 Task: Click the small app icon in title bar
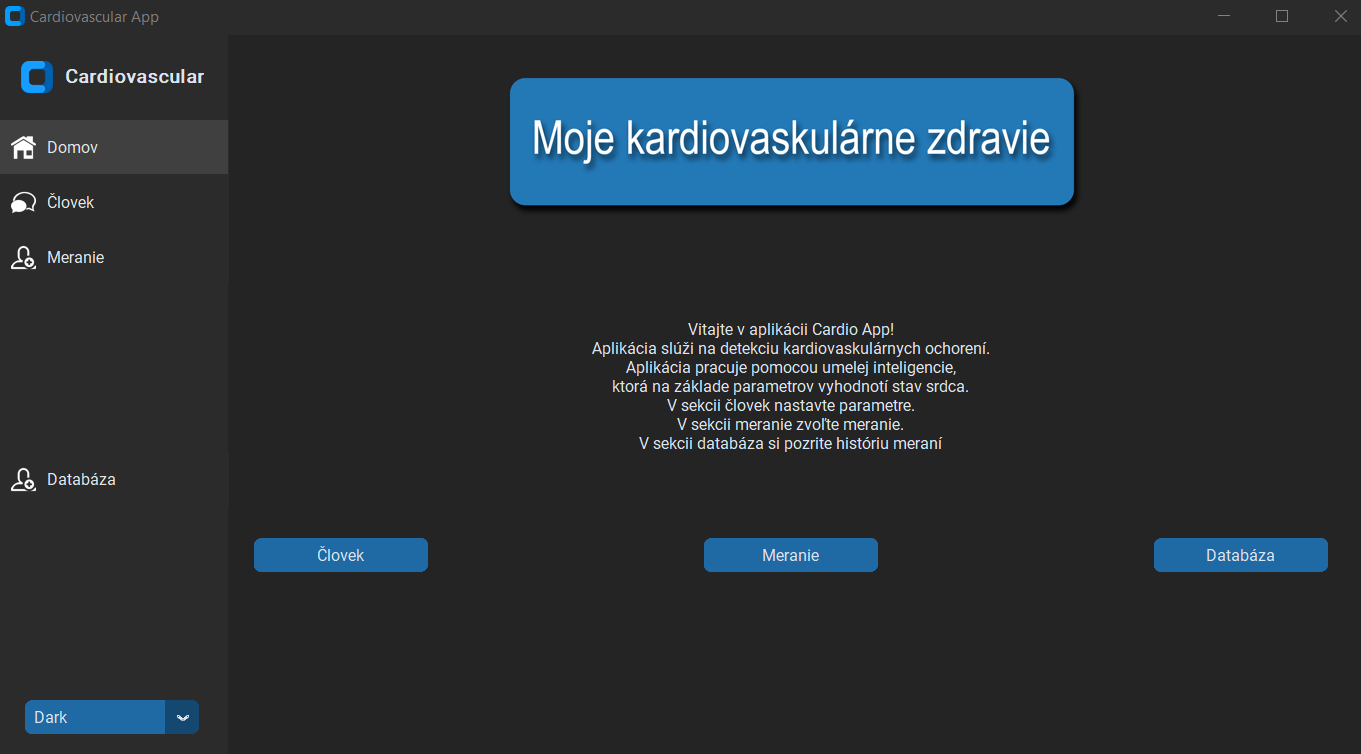15,17
